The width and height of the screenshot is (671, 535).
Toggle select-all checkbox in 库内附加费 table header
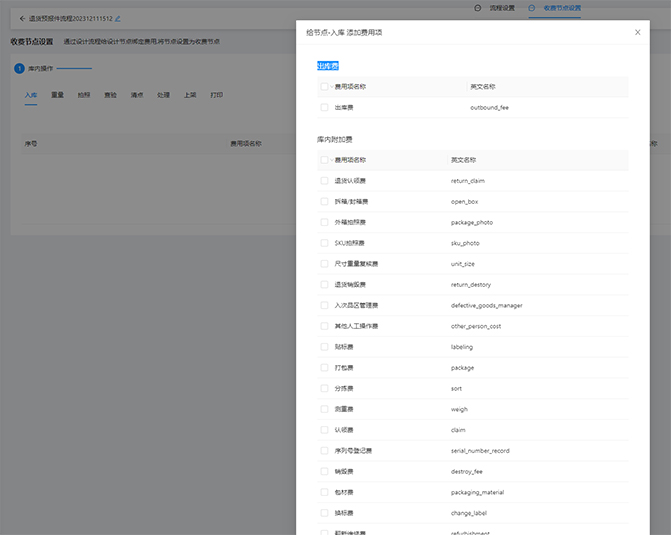324,160
